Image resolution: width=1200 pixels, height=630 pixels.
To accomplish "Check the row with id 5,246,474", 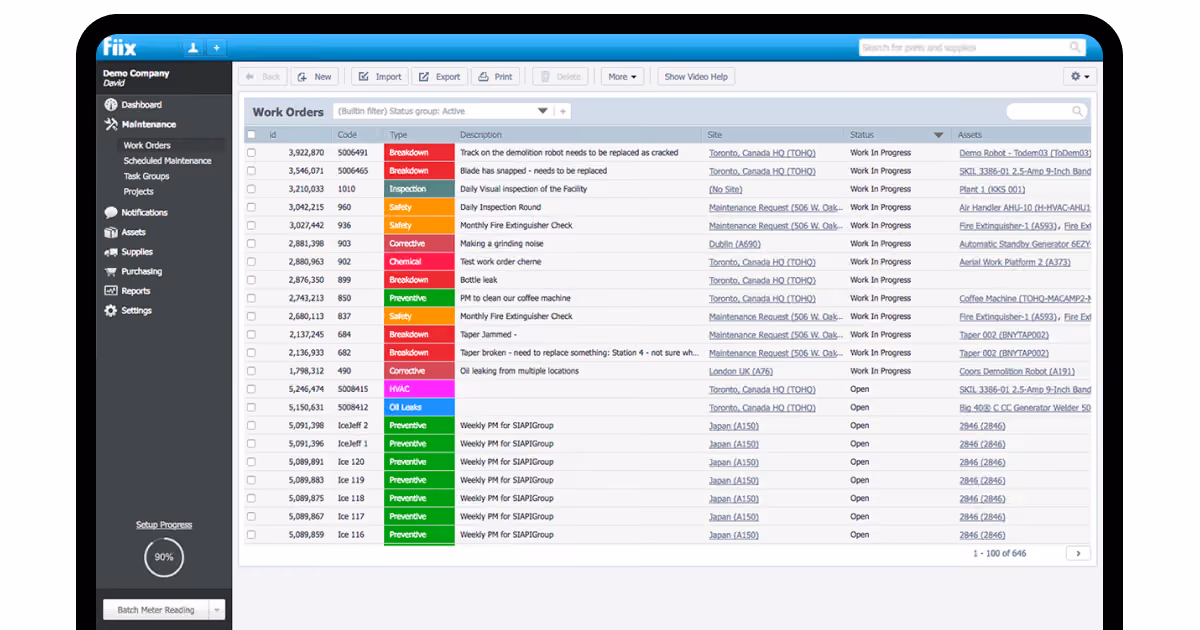I will pyautogui.click(x=251, y=389).
